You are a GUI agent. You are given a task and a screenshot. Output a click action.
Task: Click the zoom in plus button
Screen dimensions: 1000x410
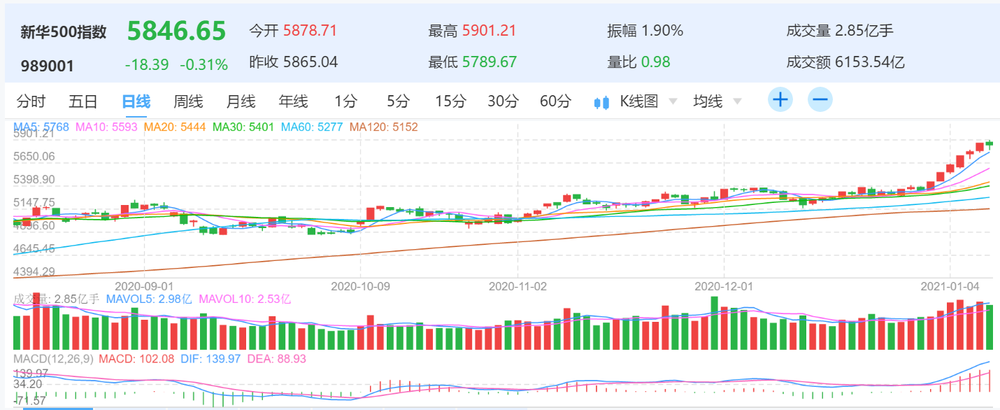pyautogui.click(x=780, y=100)
